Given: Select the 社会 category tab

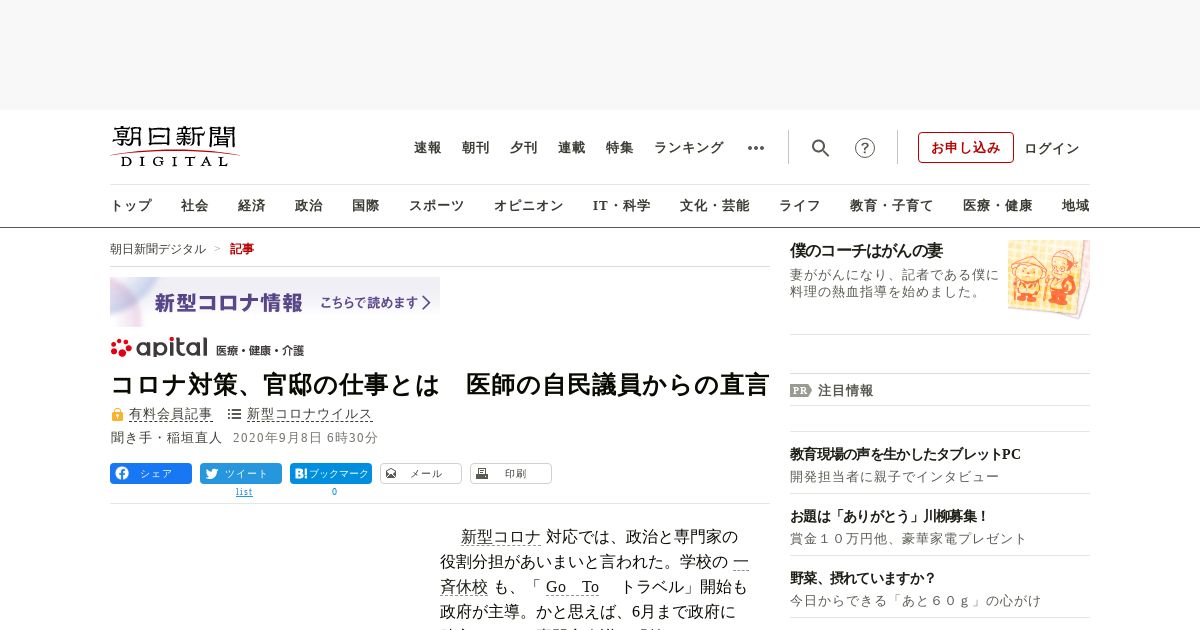Looking at the screenshot, I should point(195,206).
